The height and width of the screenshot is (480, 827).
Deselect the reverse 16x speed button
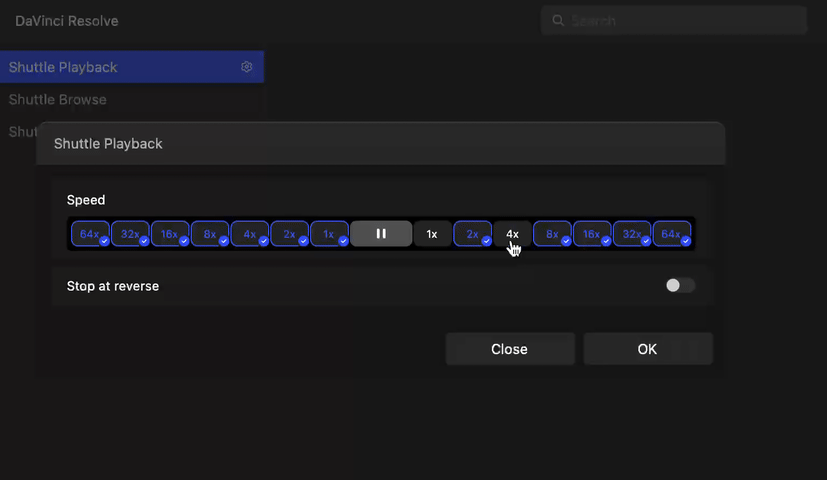tap(170, 234)
